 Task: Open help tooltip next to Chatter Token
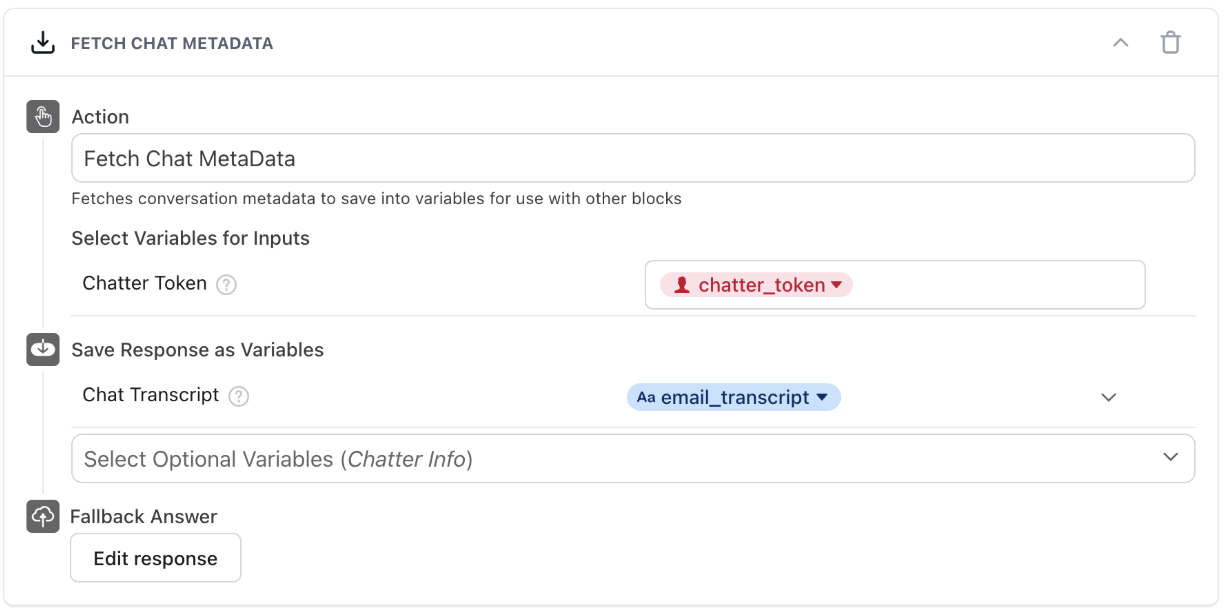point(227,285)
